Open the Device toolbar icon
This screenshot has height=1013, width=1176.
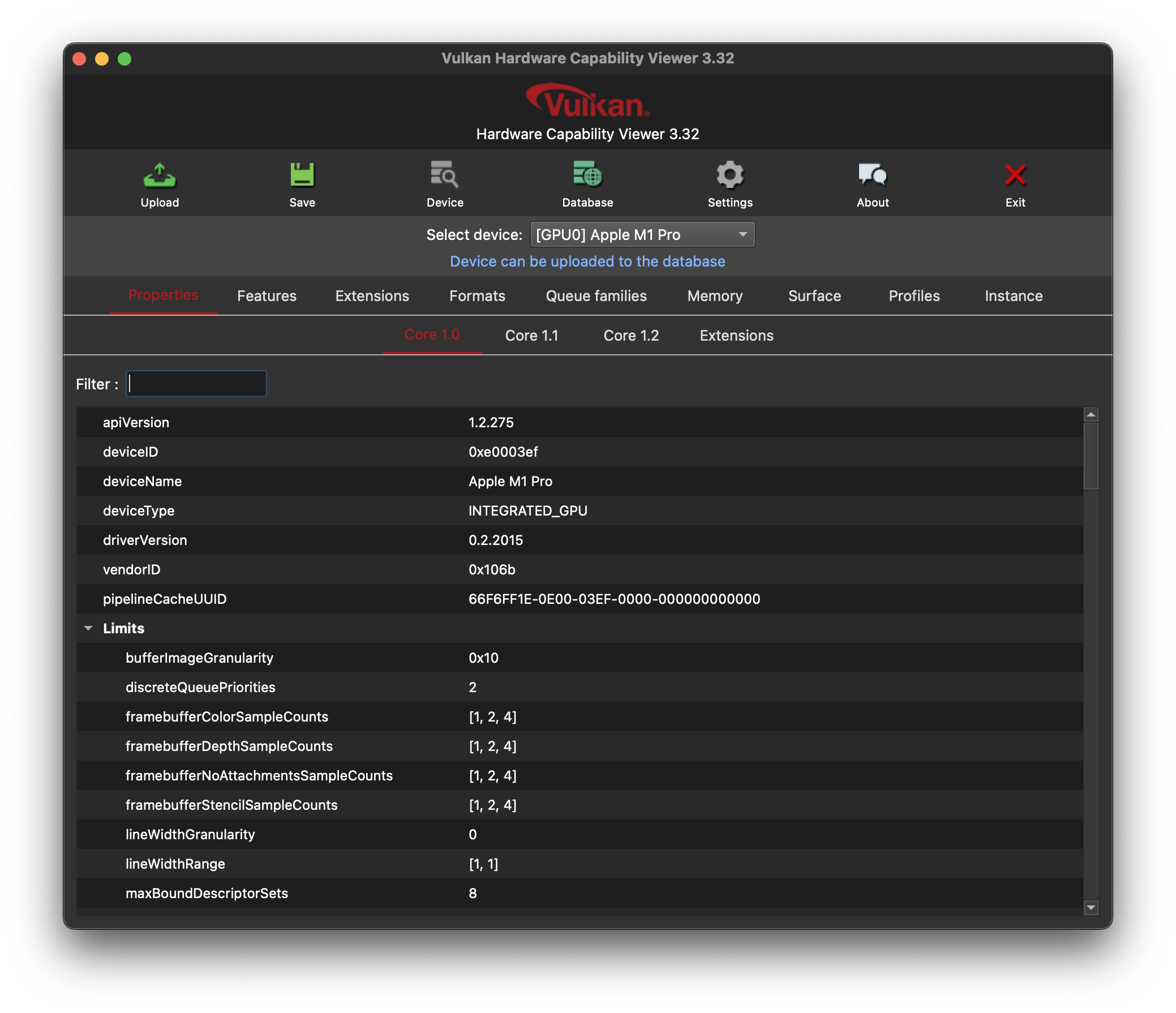pyautogui.click(x=444, y=175)
